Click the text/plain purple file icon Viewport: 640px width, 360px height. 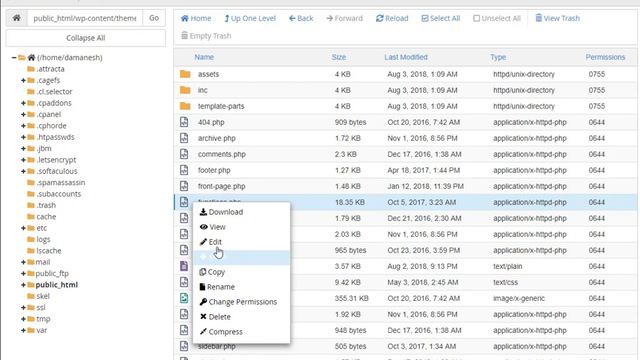coord(184,266)
